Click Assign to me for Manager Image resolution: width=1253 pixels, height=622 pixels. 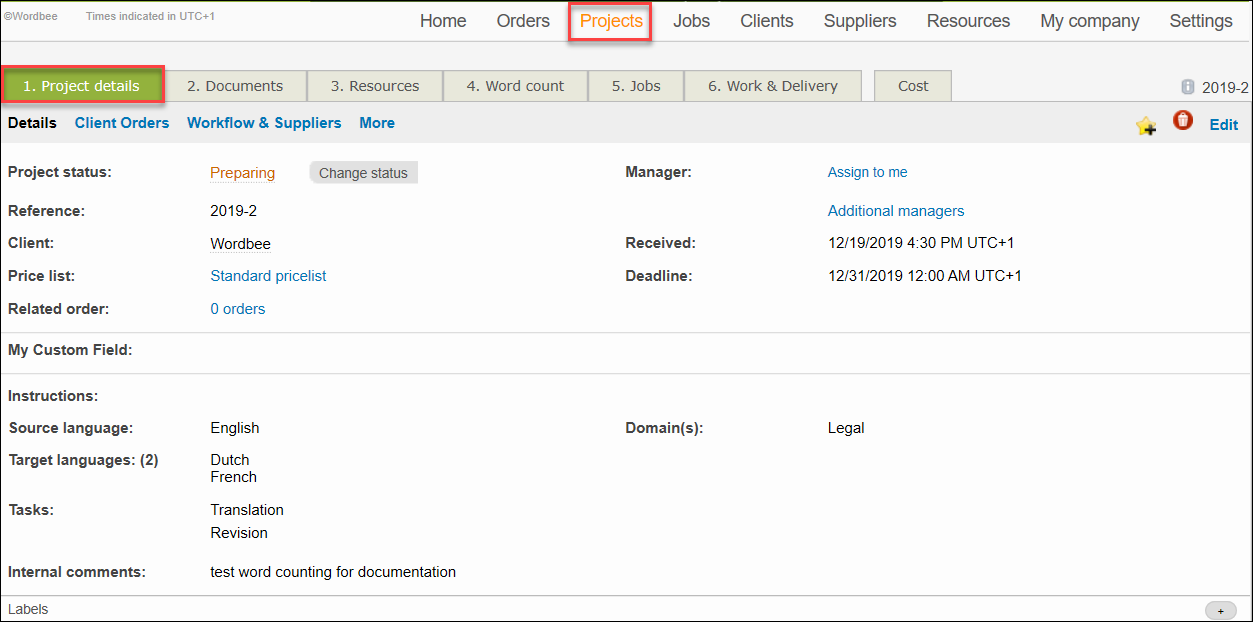tap(867, 172)
